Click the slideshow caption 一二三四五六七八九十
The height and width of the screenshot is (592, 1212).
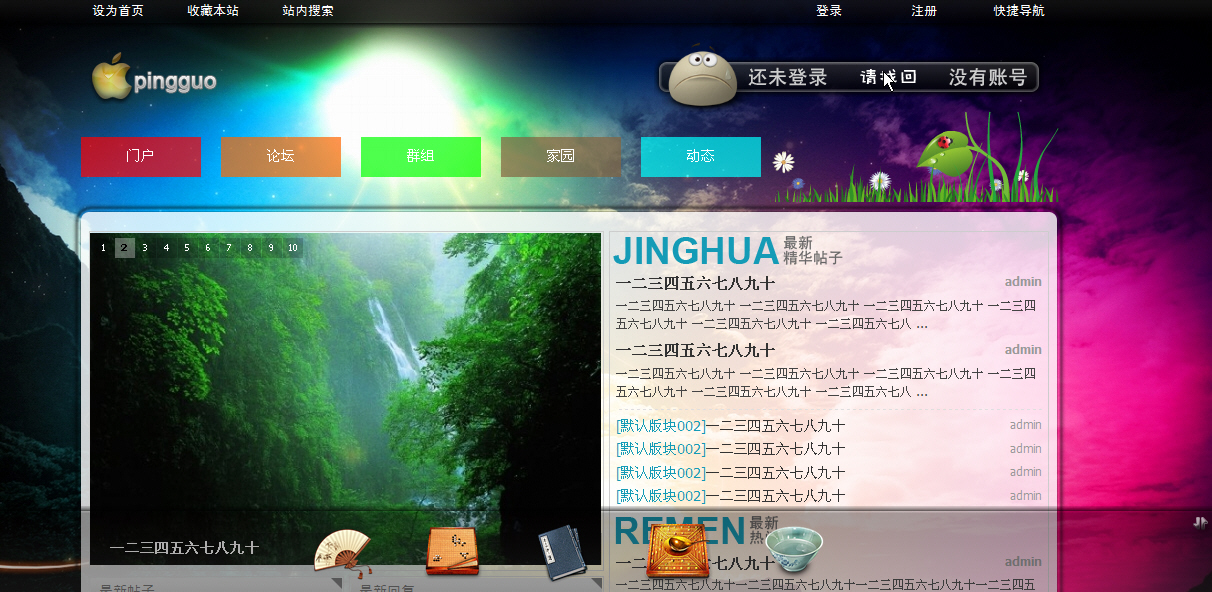coord(184,548)
